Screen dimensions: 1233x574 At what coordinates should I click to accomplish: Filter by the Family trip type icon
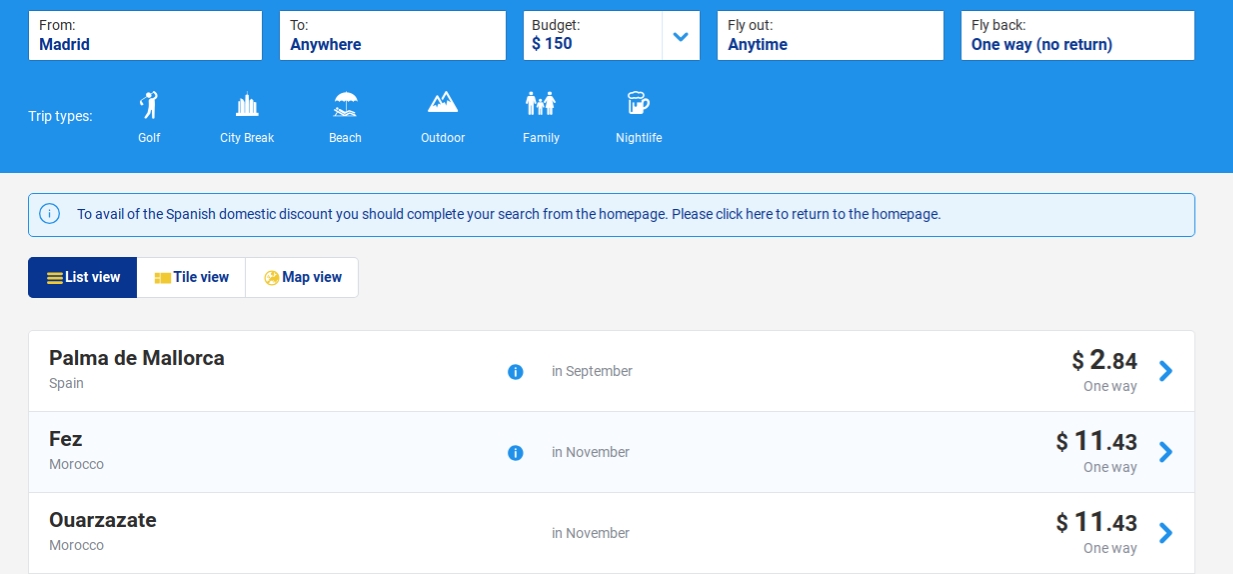pyautogui.click(x=540, y=104)
